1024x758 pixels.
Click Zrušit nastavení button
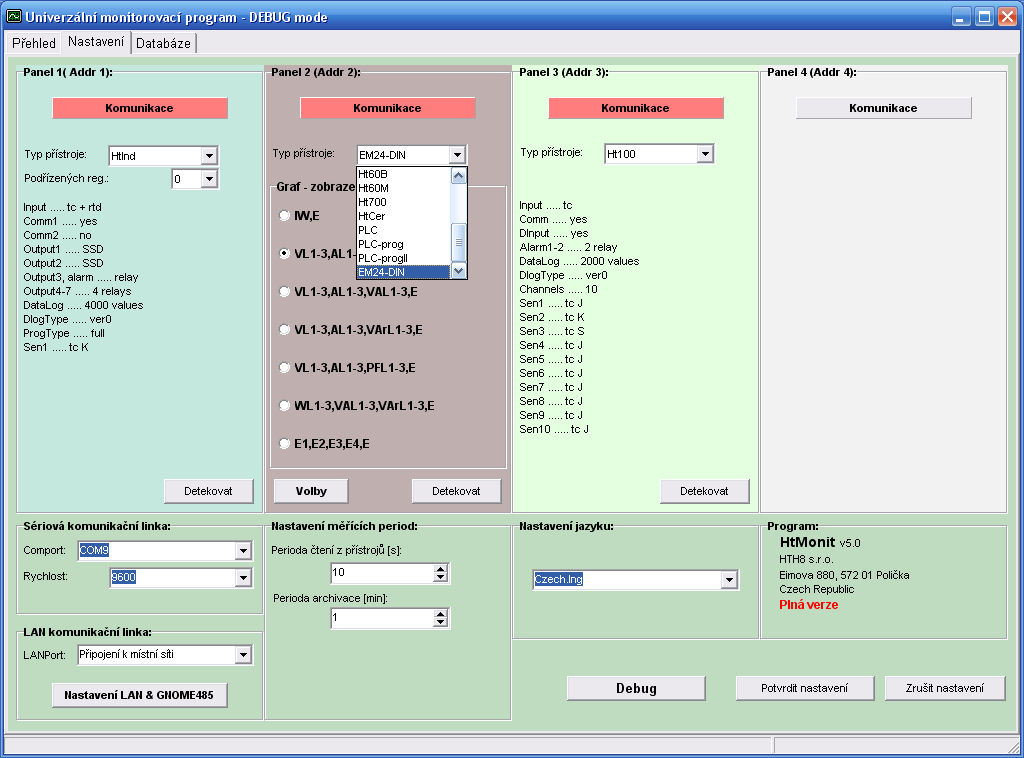[x=944, y=688]
